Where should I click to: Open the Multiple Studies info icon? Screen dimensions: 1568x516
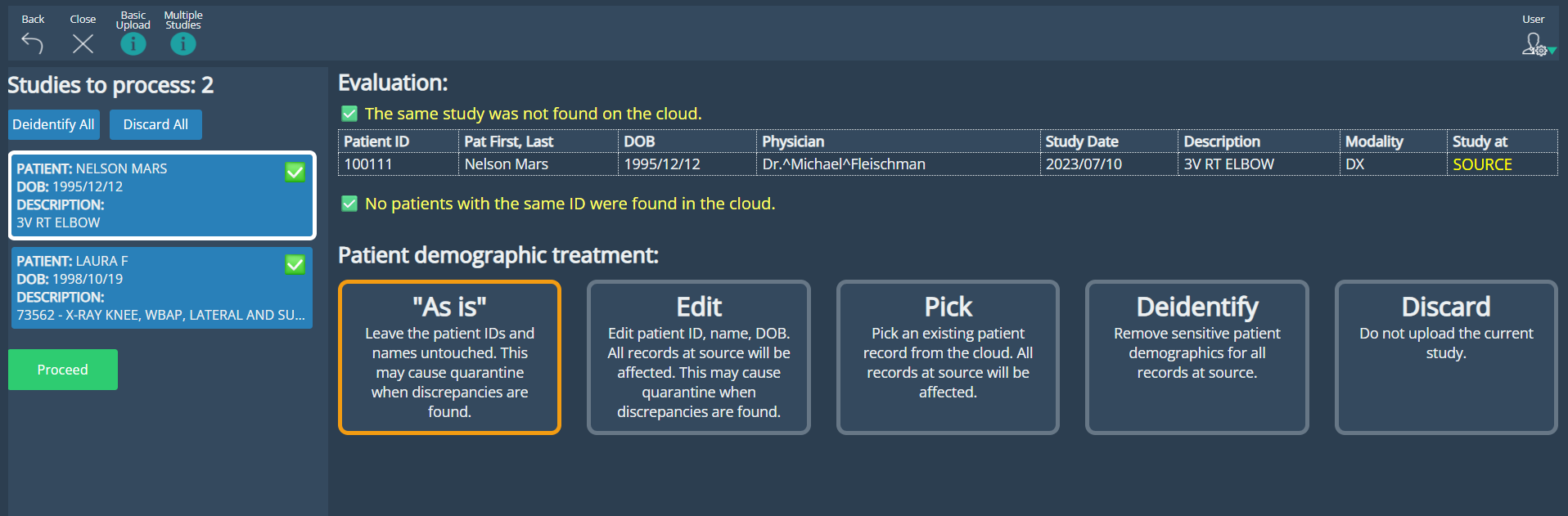183,44
